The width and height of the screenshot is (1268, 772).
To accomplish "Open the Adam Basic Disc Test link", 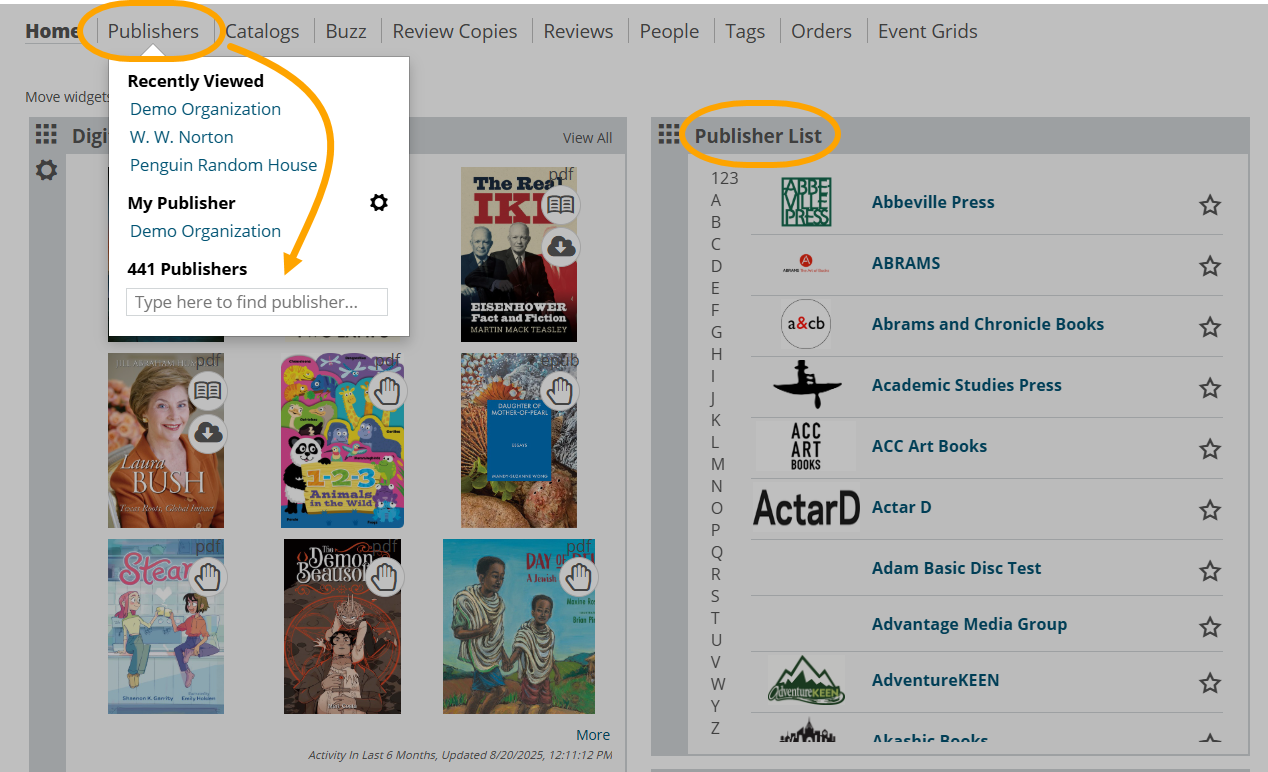I will pos(957,568).
